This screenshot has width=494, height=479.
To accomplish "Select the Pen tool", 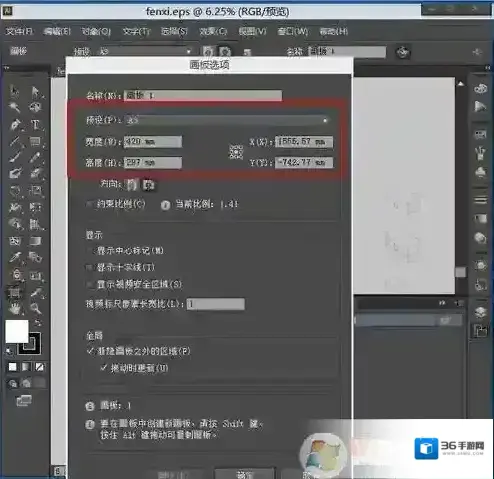I will [x=15, y=125].
